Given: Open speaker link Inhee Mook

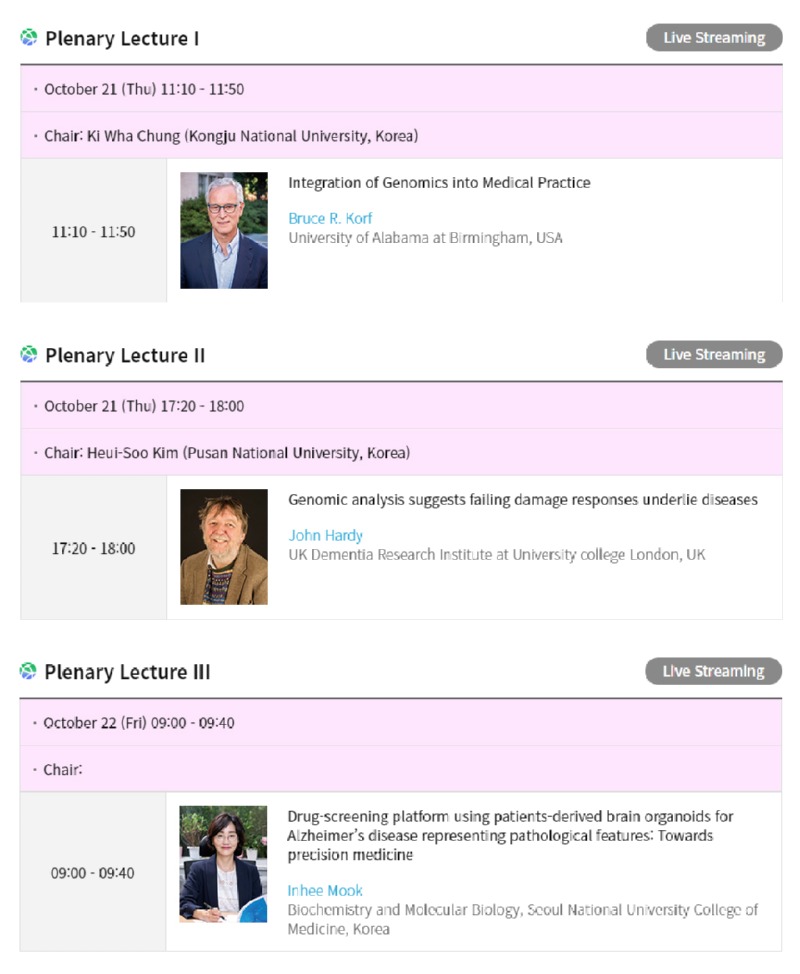Looking at the screenshot, I should (x=325, y=891).
